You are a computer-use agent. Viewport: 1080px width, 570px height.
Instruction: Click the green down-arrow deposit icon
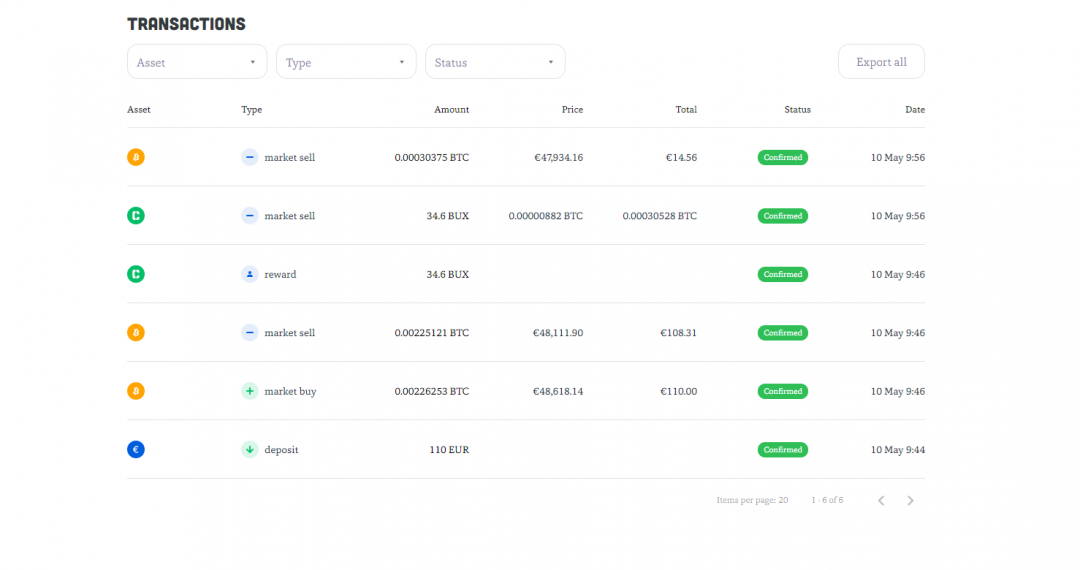tap(250, 450)
